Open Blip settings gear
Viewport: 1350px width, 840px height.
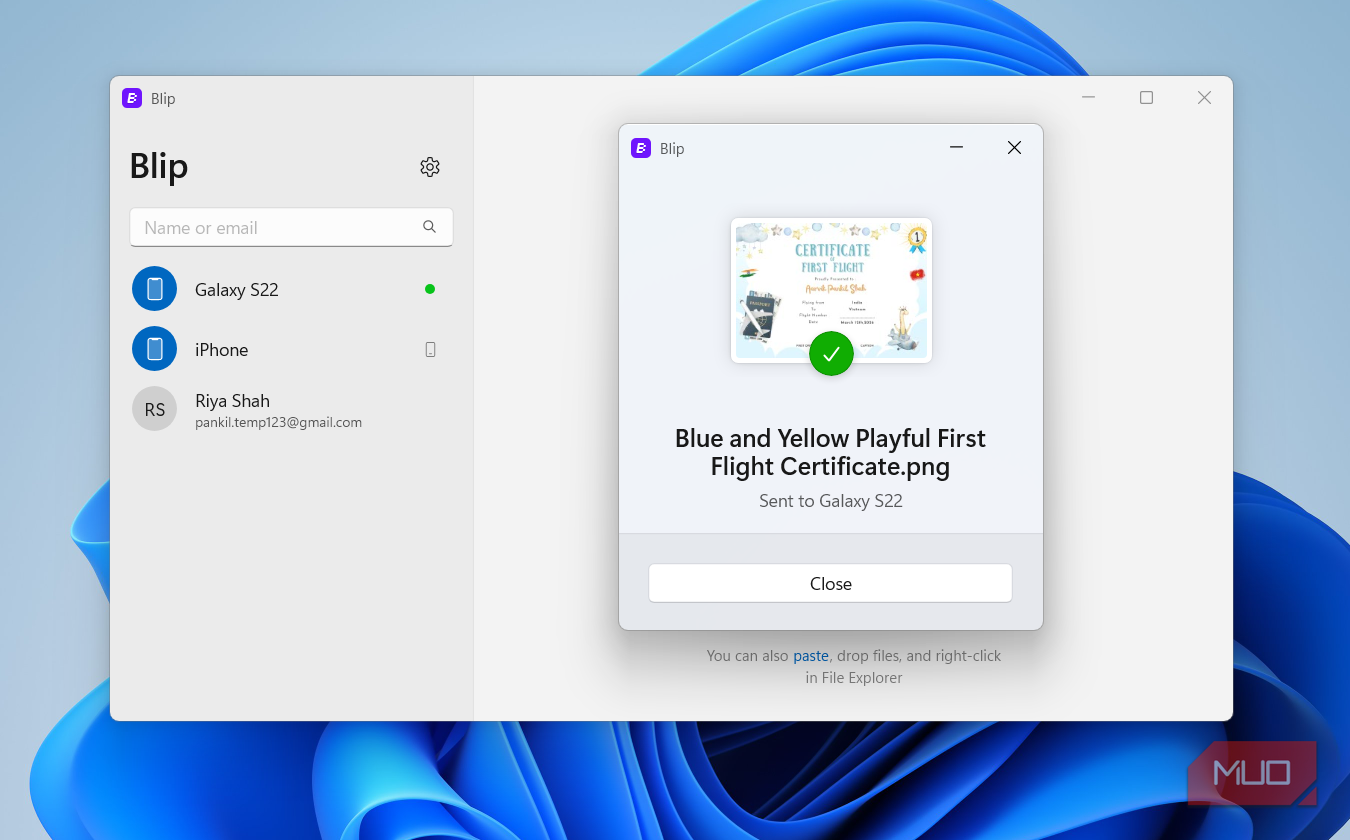(x=430, y=167)
